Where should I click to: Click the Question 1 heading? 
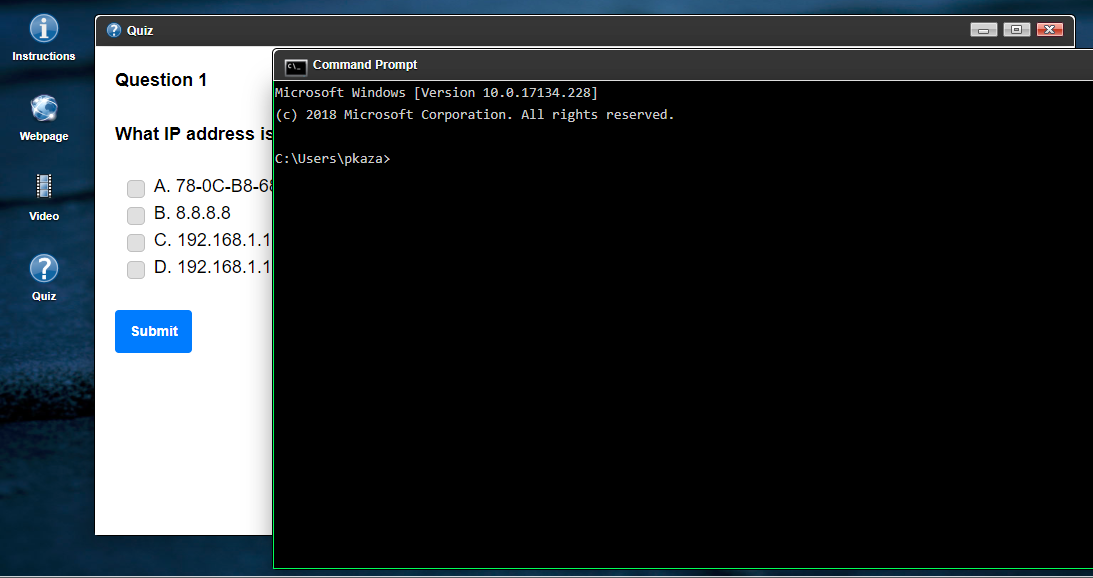tap(161, 80)
